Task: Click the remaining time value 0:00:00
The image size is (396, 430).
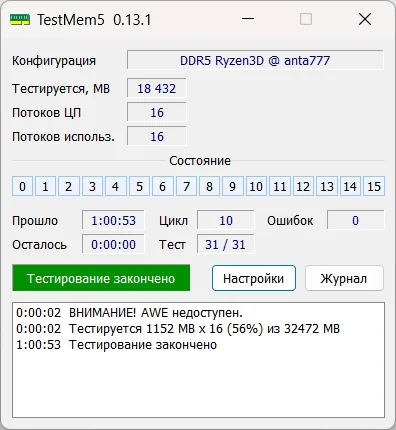Action: [113, 244]
